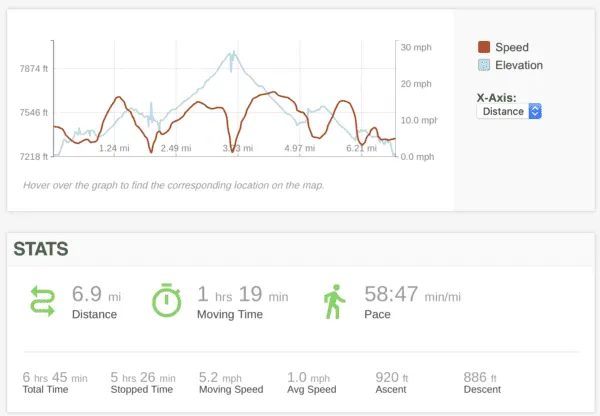Click the STATS section heading

pyautogui.click(x=41, y=249)
